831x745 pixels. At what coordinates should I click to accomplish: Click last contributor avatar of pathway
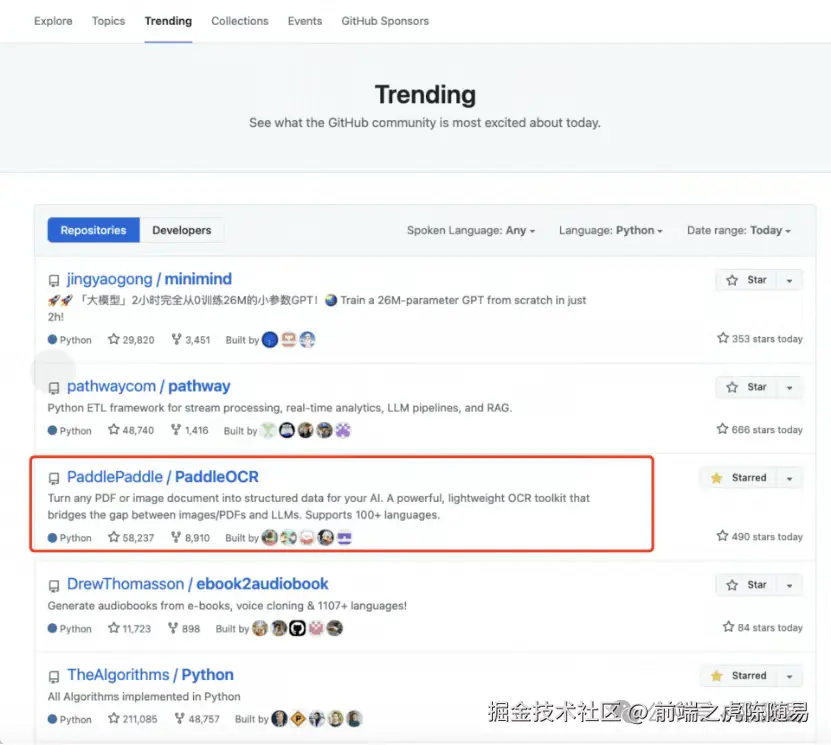coord(343,430)
